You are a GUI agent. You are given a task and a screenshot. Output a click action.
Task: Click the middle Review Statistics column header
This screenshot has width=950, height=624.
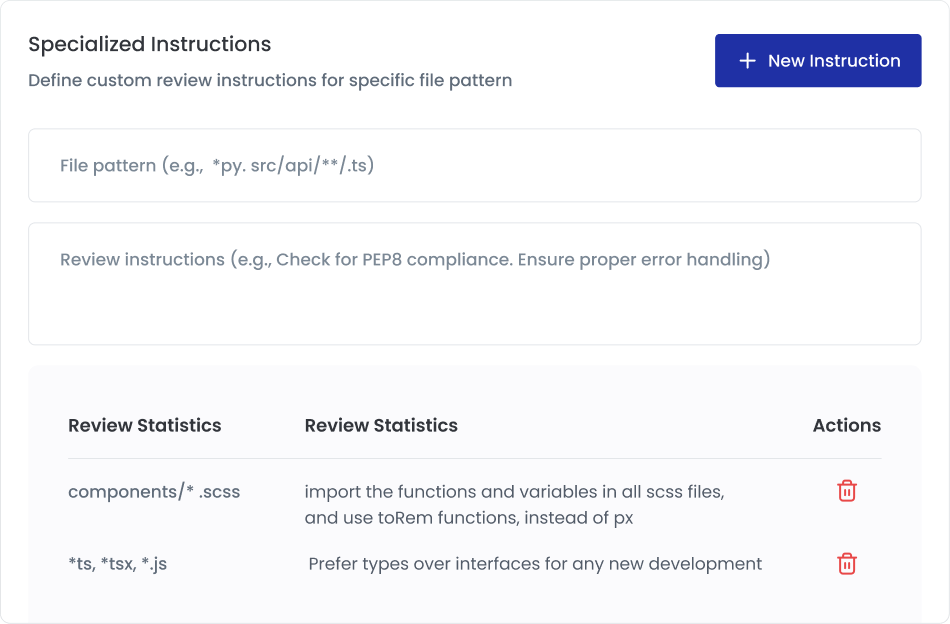pos(381,425)
